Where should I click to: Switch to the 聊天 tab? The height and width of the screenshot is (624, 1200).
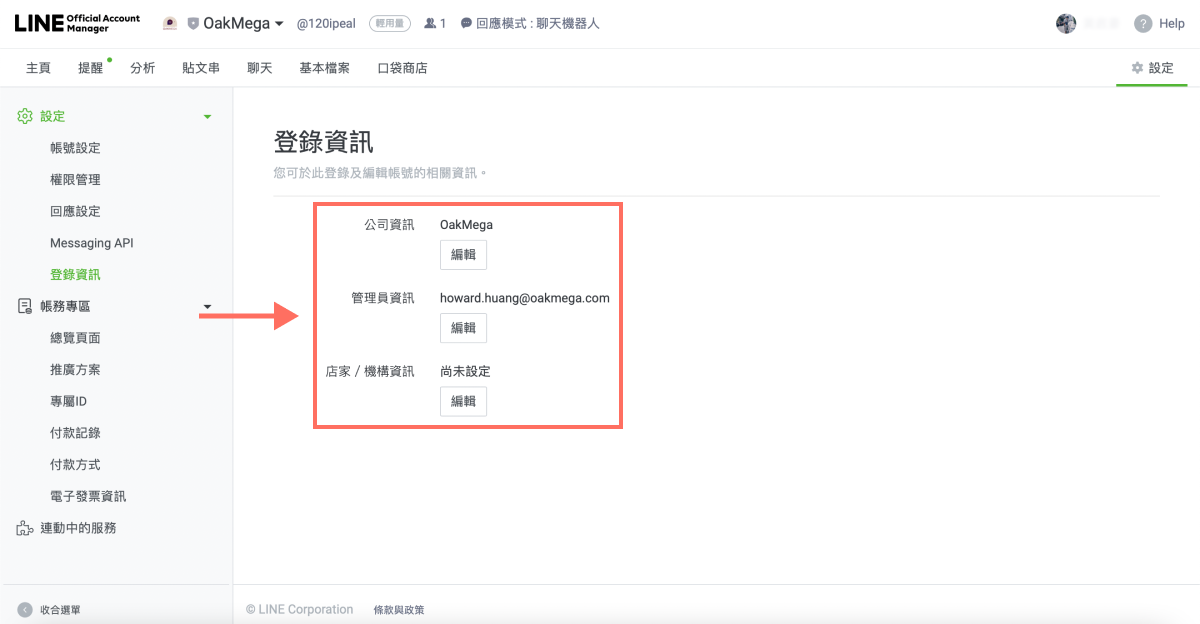point(259,67)
